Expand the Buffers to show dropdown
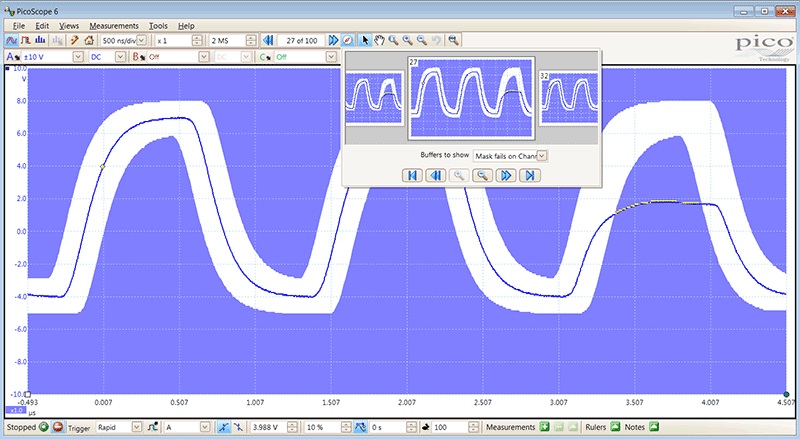Viewport: 800px width, 439px height. pos(543,156)
